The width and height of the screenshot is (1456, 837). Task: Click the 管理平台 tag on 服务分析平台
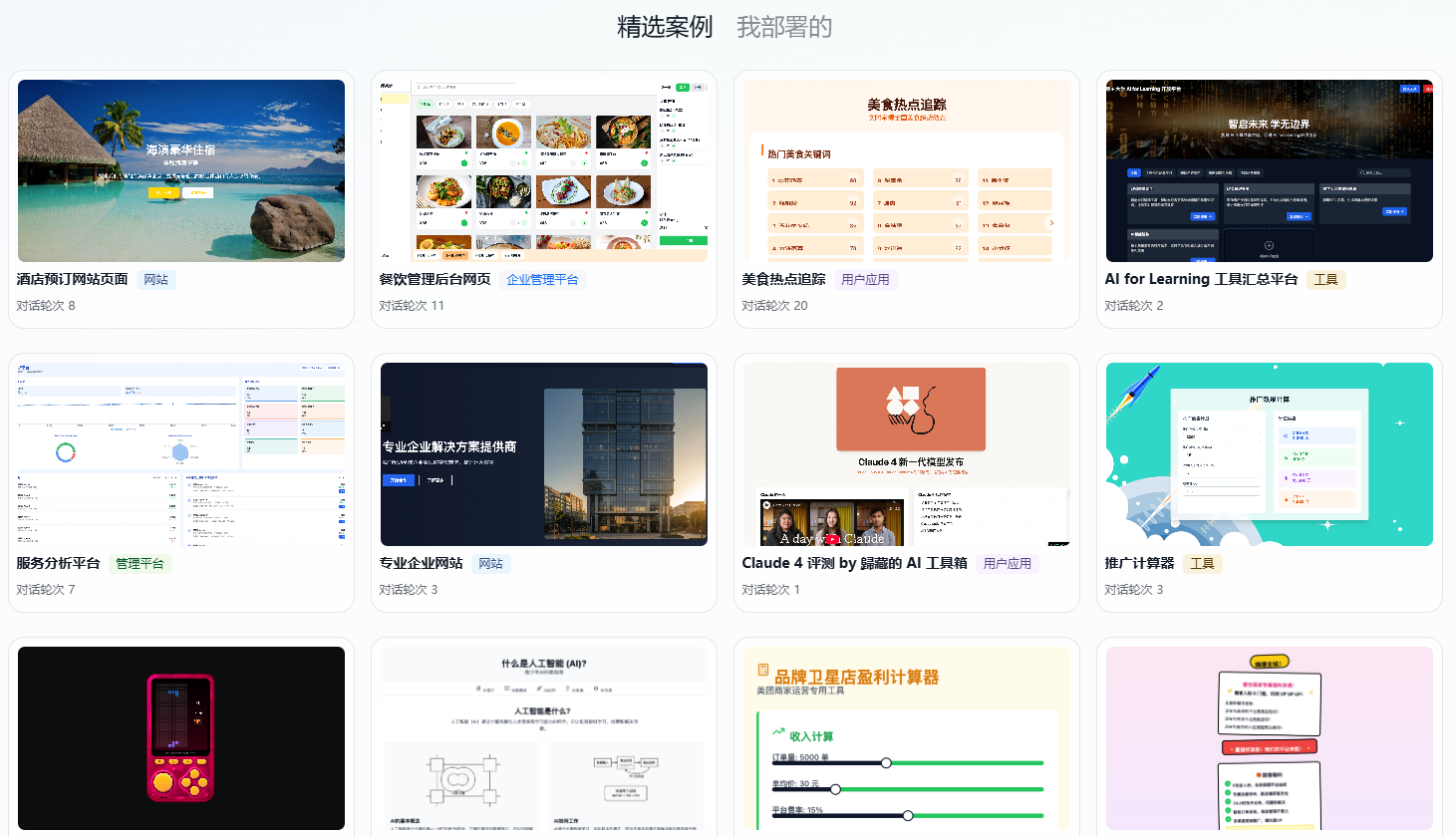[x=140, y=563]
